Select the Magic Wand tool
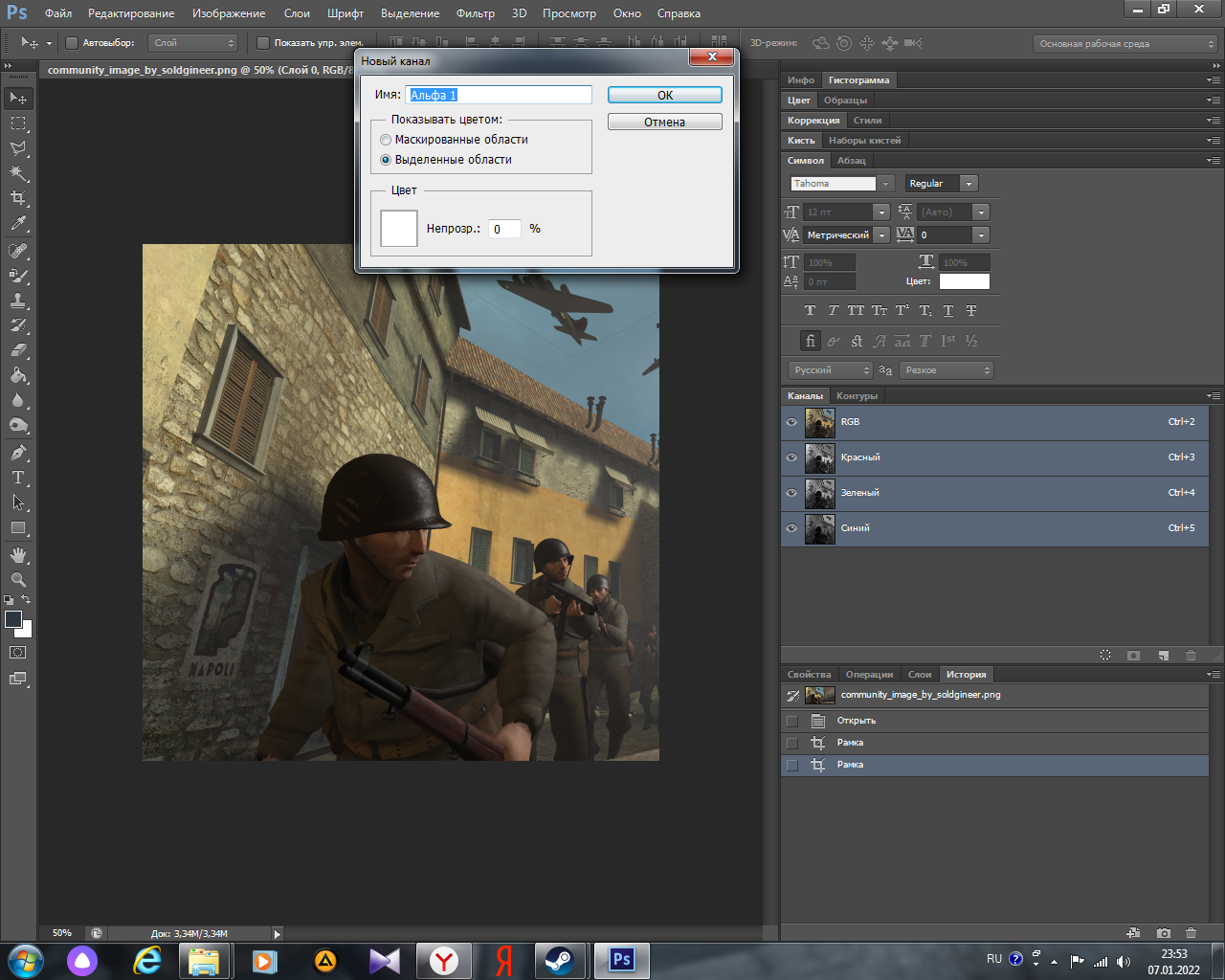1225x980 pixels. [18, 173]
